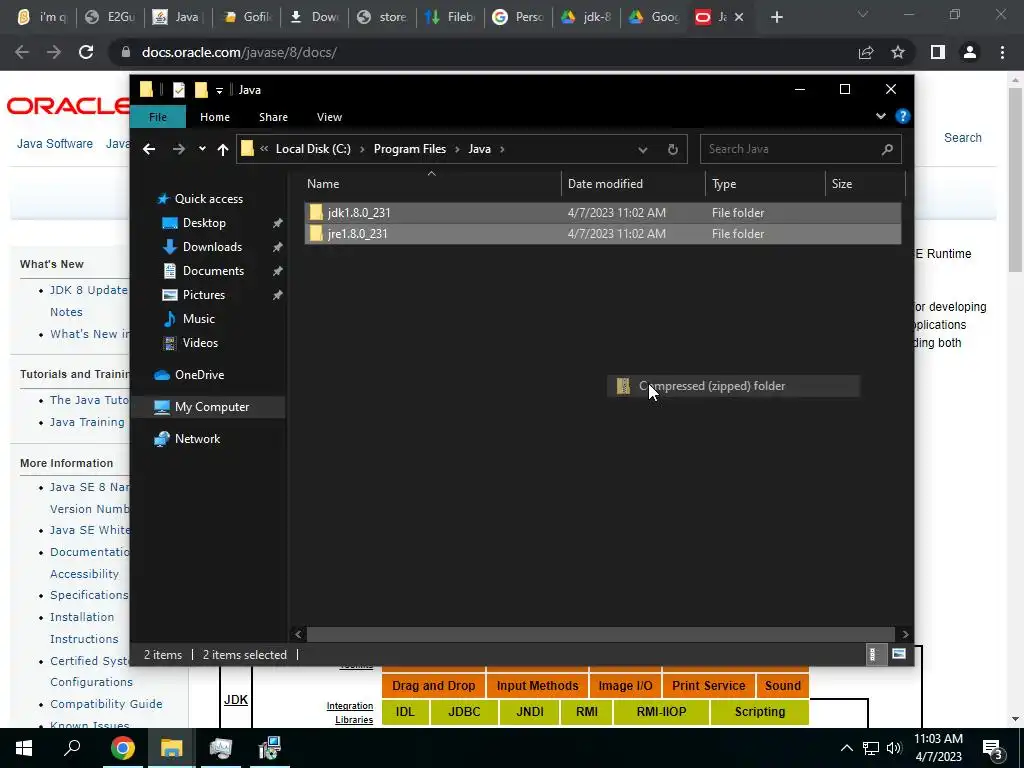Open the notification center icon
This screenshot has width=1024, height=768.
(x=992, y=749)
